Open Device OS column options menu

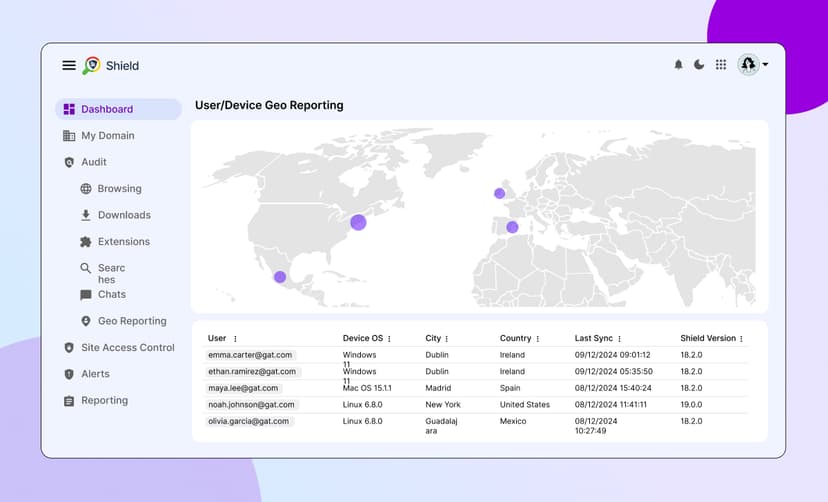(389, 339)
